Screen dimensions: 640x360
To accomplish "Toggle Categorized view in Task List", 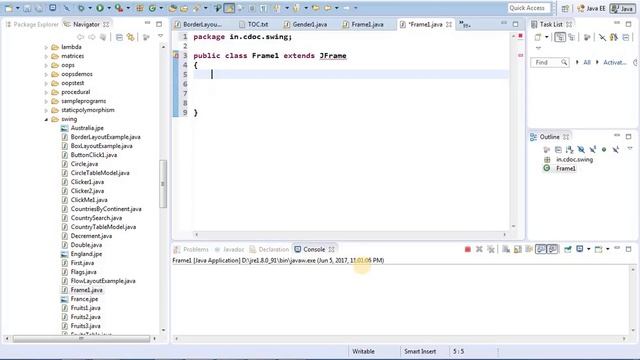I will [x=560, y=38].
